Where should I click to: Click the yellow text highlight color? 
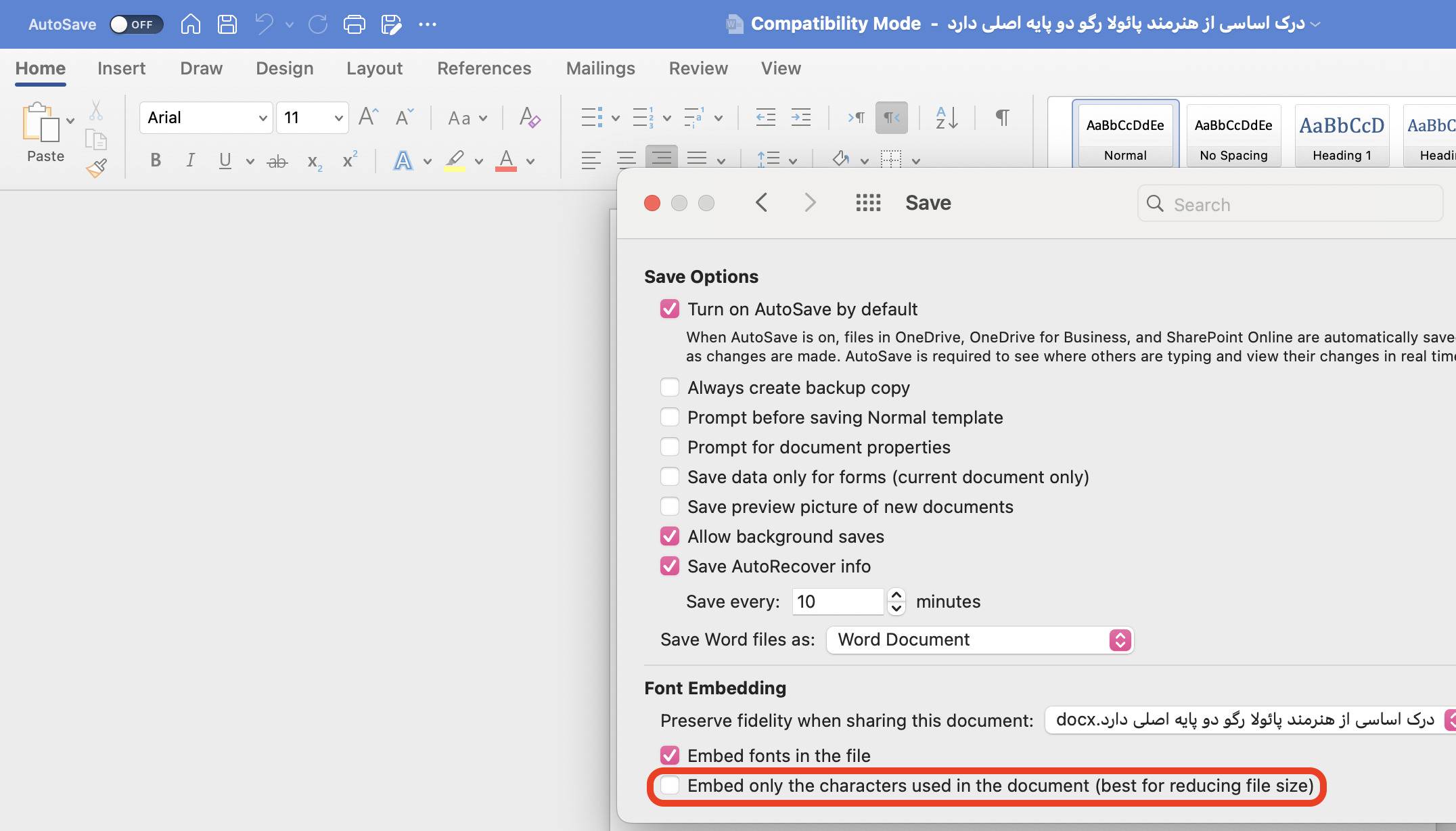tap(455, 161)
